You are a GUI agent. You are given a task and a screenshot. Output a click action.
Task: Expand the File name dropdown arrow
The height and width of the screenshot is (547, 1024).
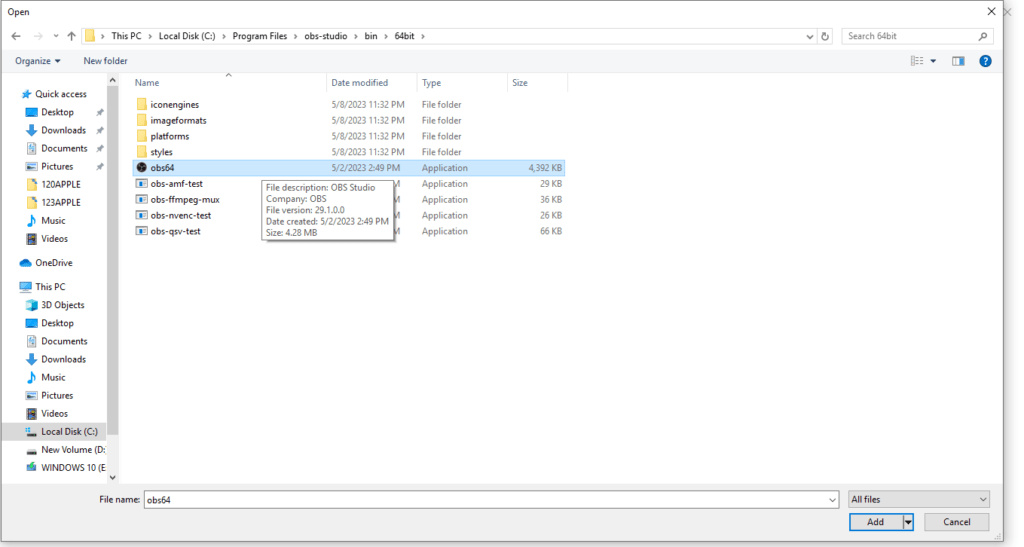tap(833, 500)
